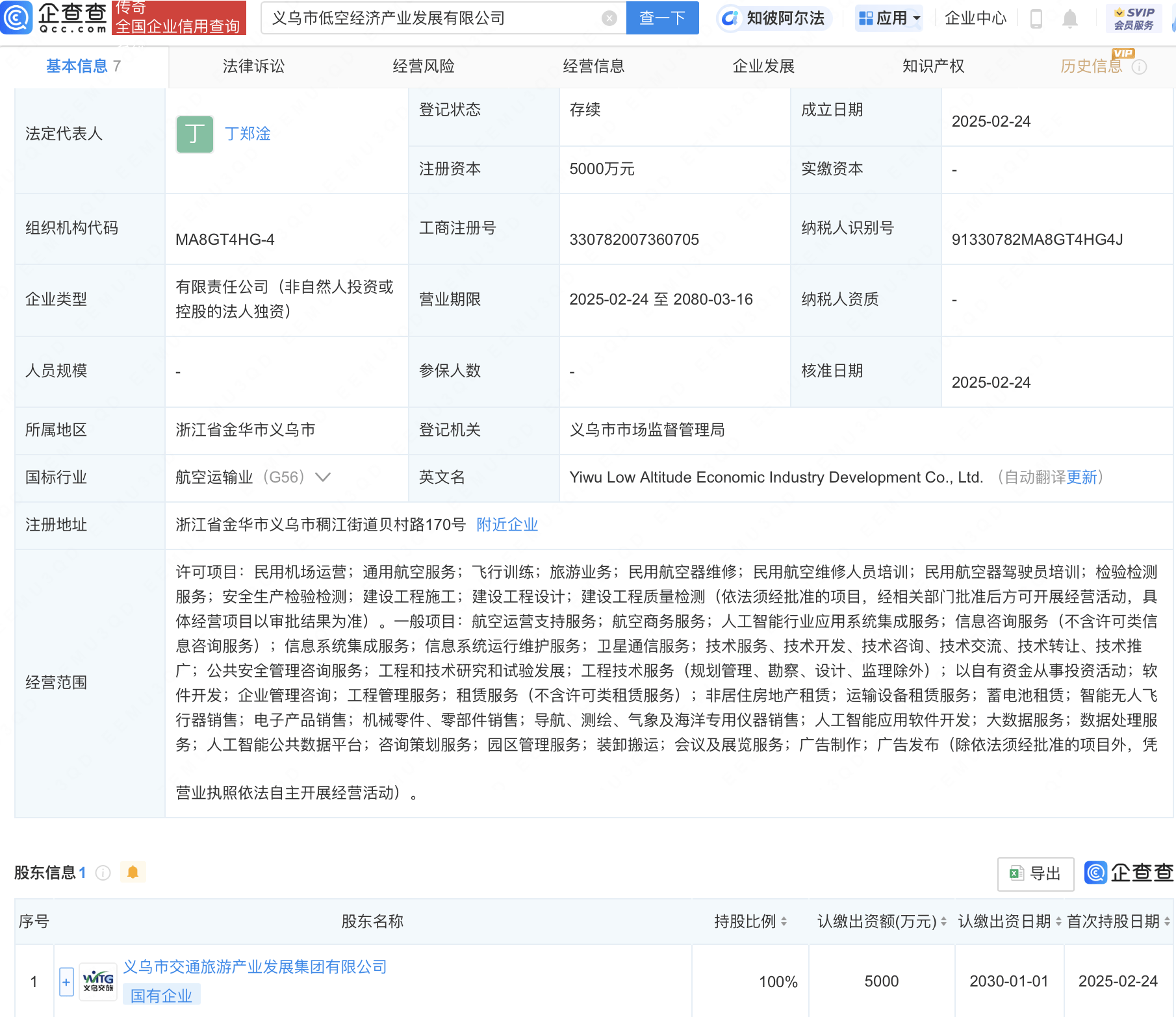Click 全国企业信用查询 banner
1176x1017 pixels.
click(x=179, y=27)
